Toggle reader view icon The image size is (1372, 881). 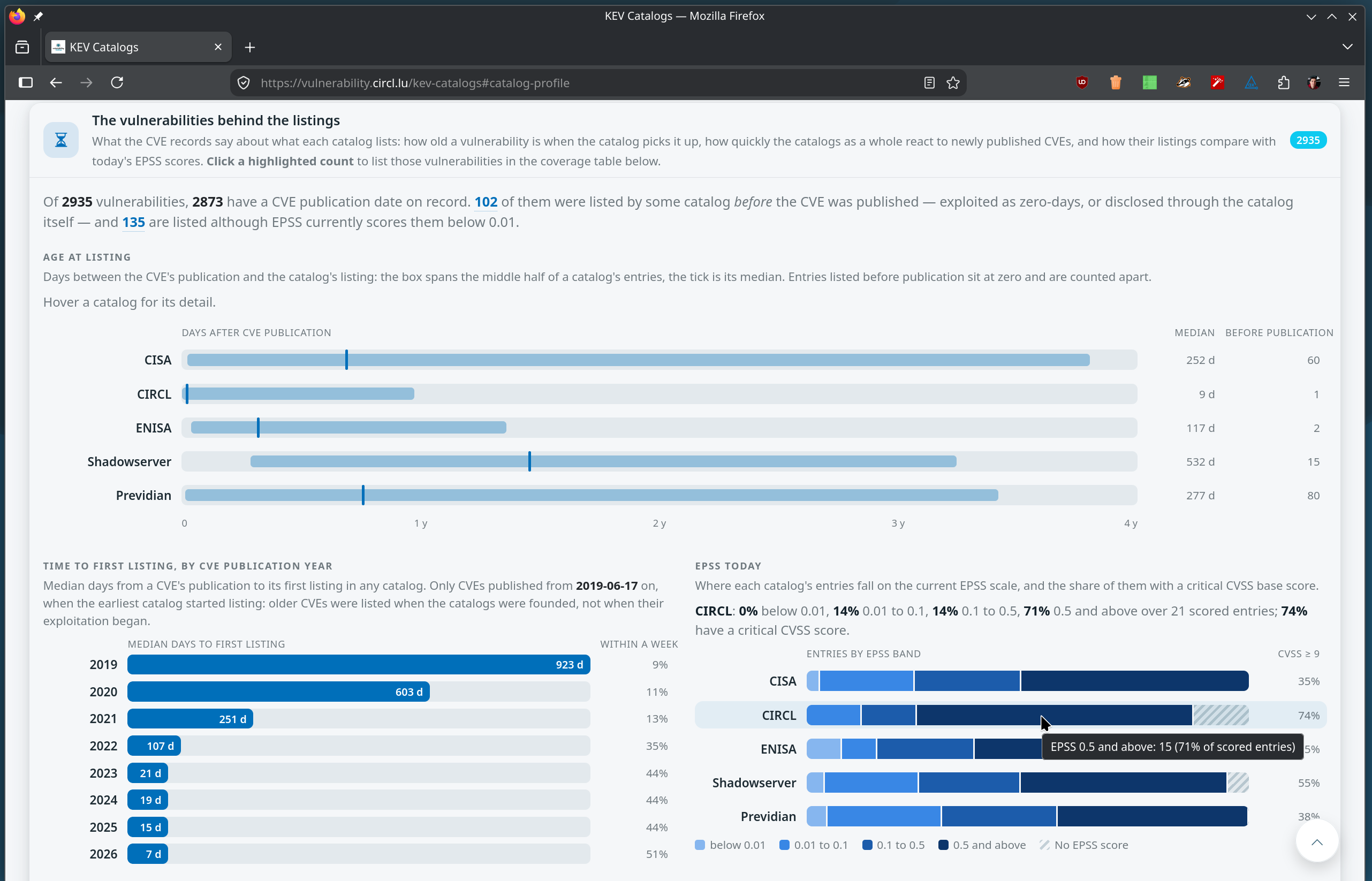click(x=929, y=83)
